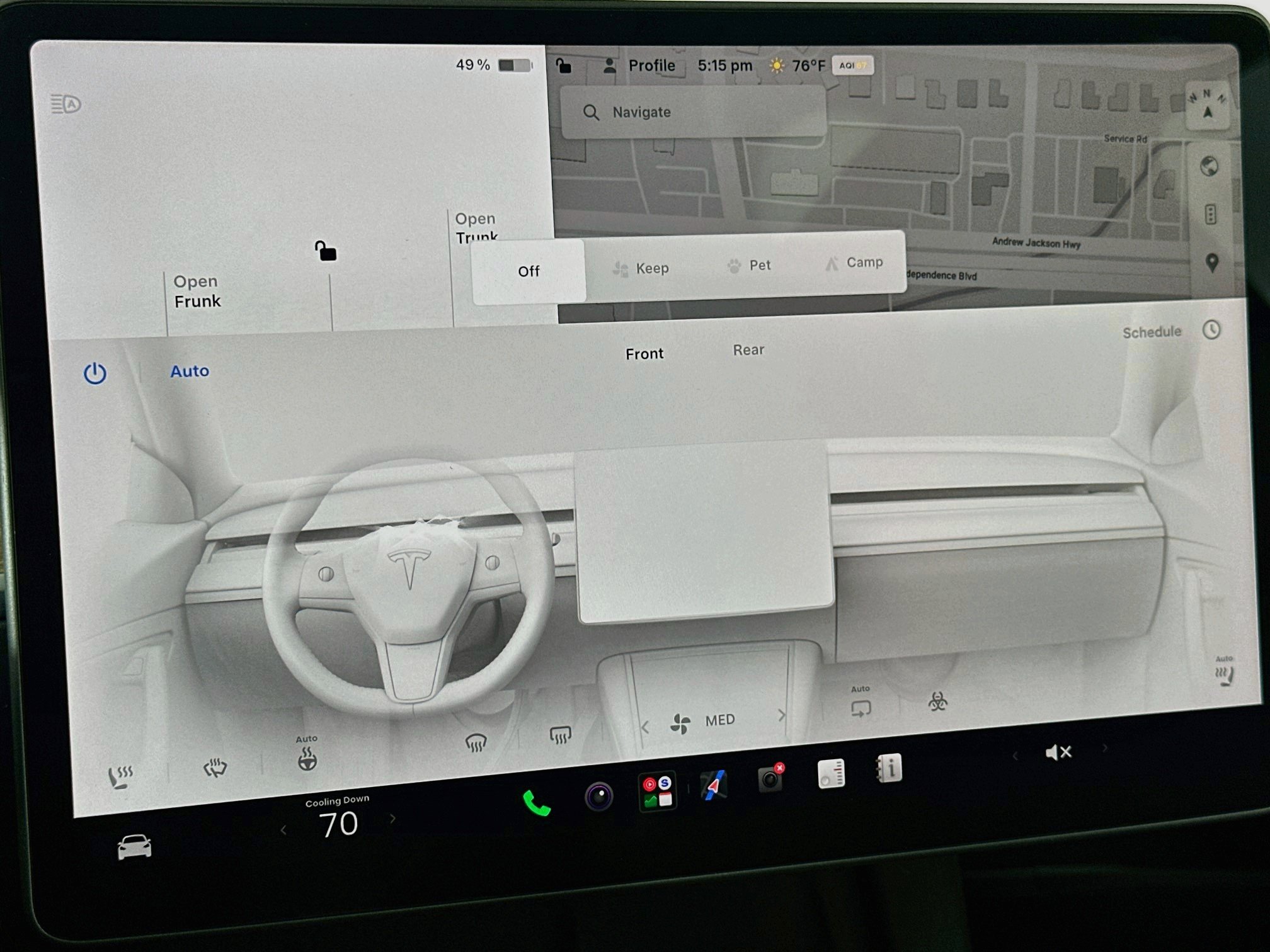Open the driver Profile menu
The image size is (1270, 952).
coord(639,65)
